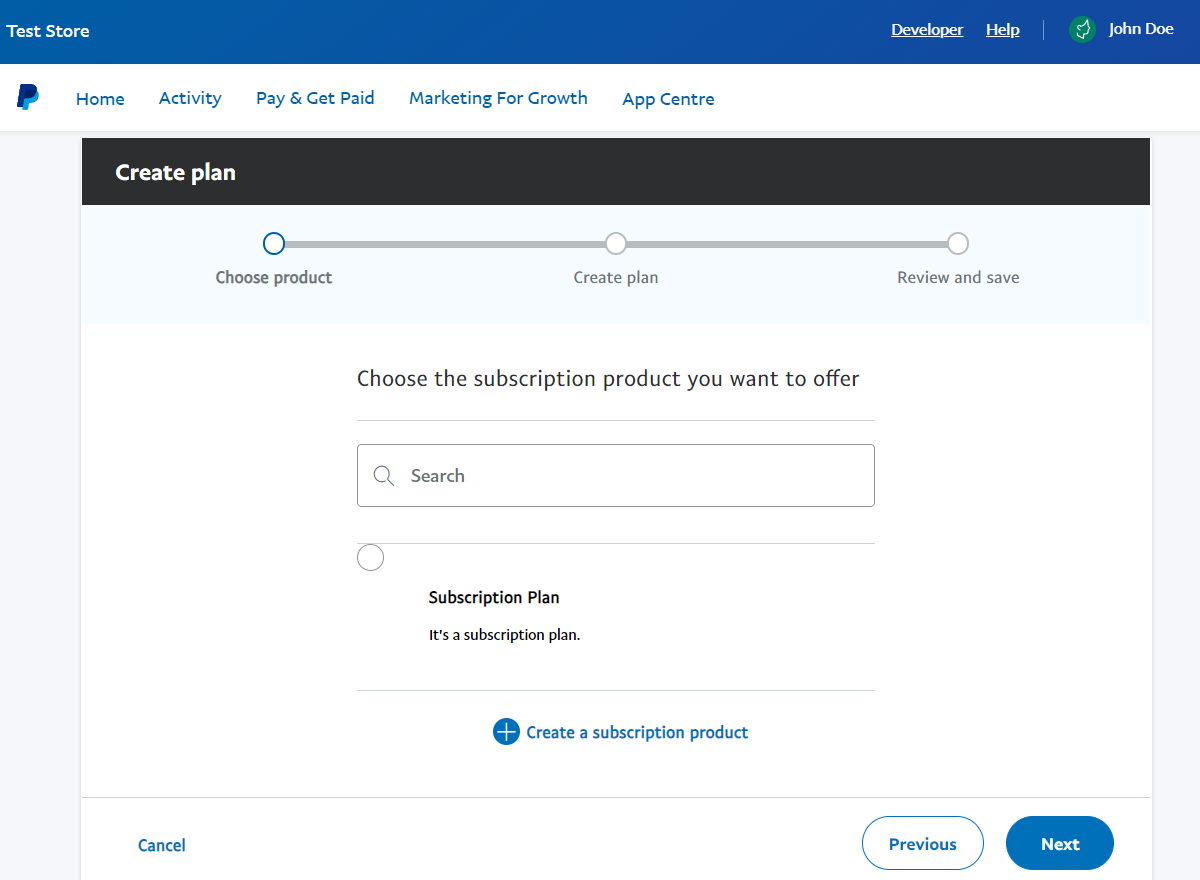
Task: Click the Choose product step circle
Action: tap(273, 243)
